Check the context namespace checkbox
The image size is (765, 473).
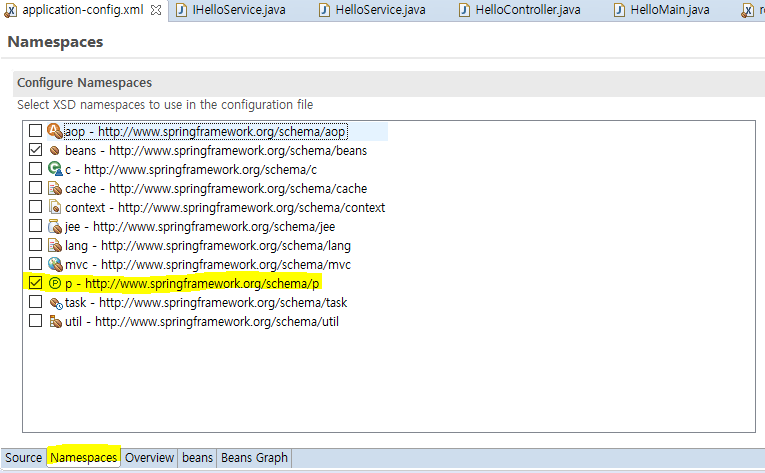coord(35,207)
